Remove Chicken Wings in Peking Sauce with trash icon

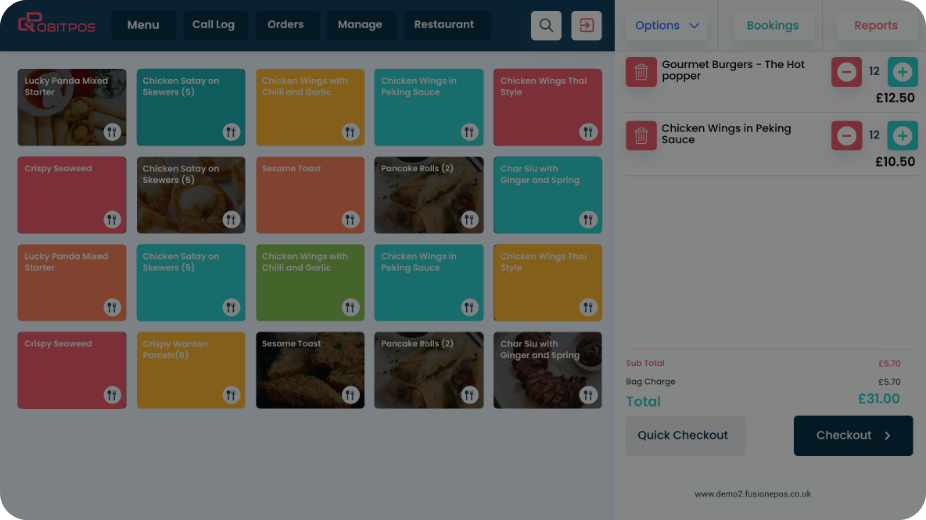click(641, 135)
